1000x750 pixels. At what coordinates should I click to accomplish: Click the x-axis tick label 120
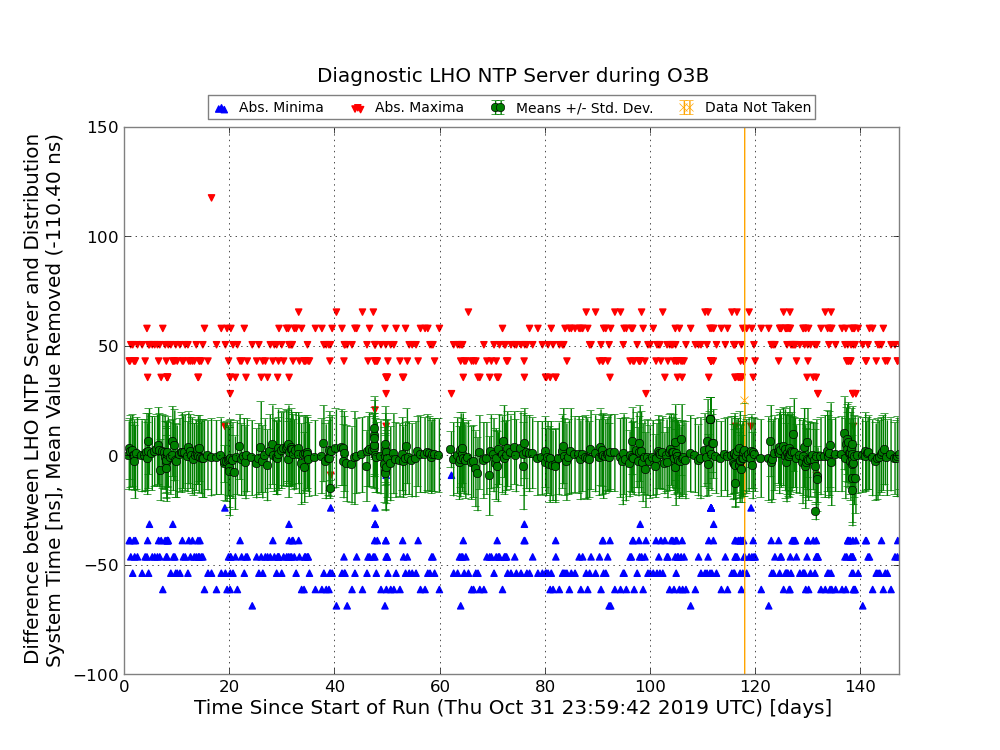coord(756,687)
